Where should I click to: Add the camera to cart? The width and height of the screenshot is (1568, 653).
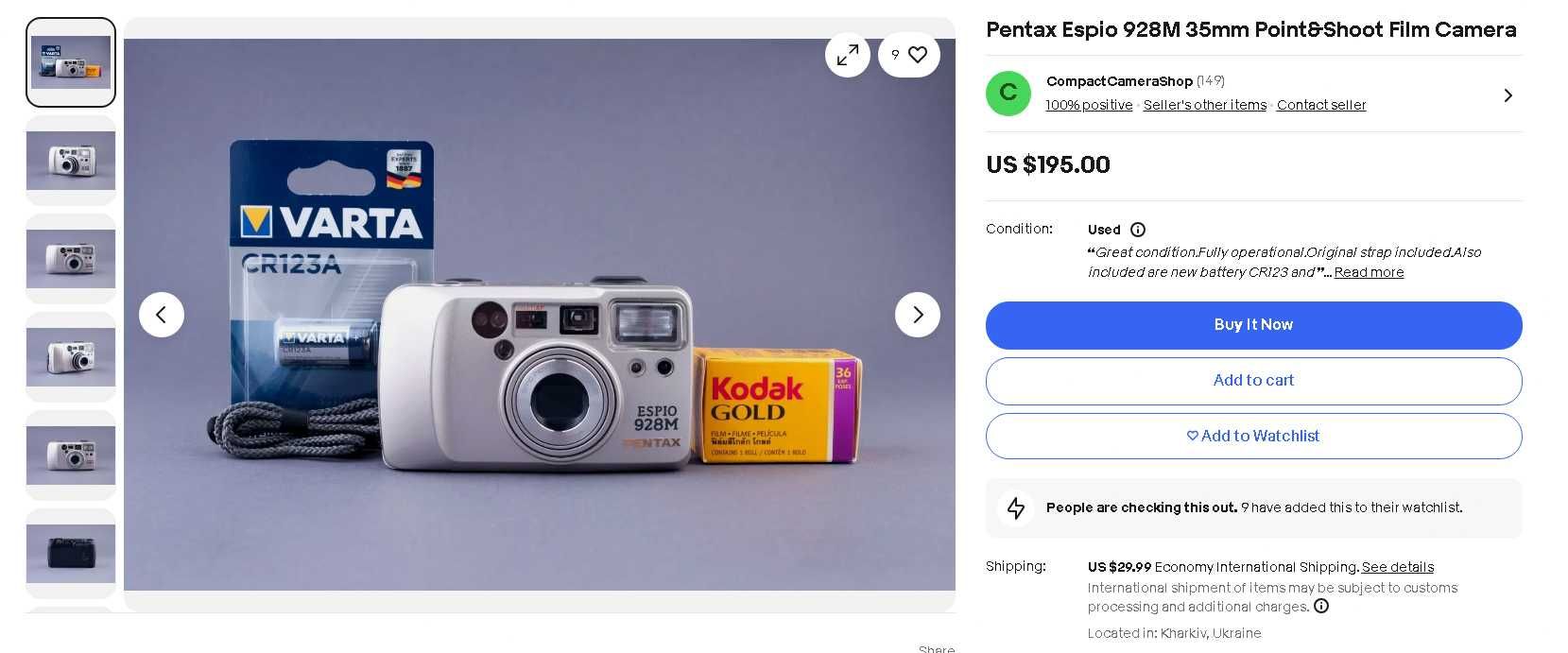pyautogui.click(x=1253, y=381)
